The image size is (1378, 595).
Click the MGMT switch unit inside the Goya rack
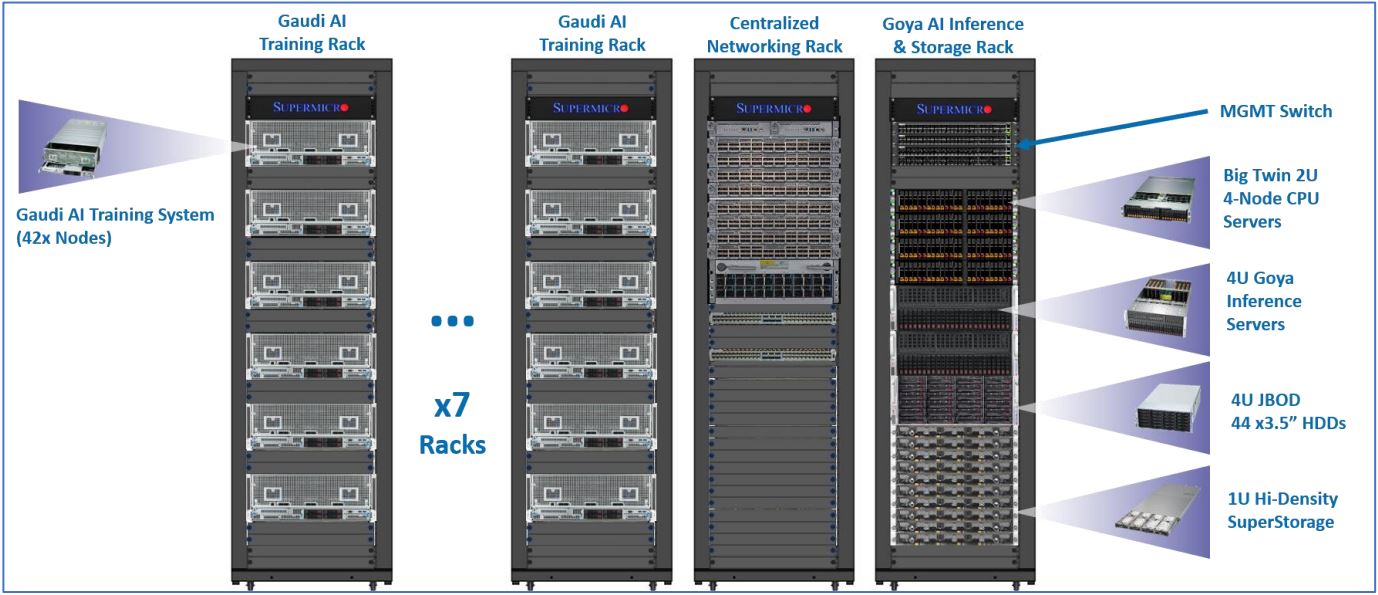[x=955, y=145]
